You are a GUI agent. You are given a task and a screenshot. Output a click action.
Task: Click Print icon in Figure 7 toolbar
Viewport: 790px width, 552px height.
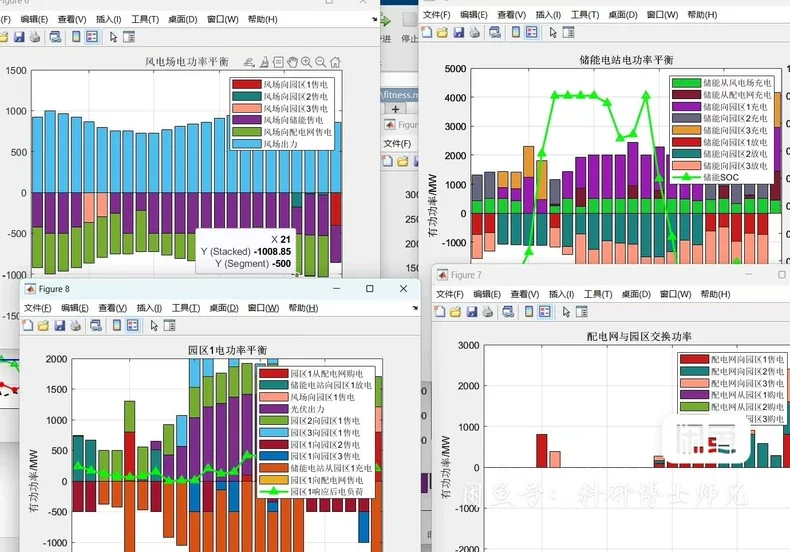tap(487, 312)
